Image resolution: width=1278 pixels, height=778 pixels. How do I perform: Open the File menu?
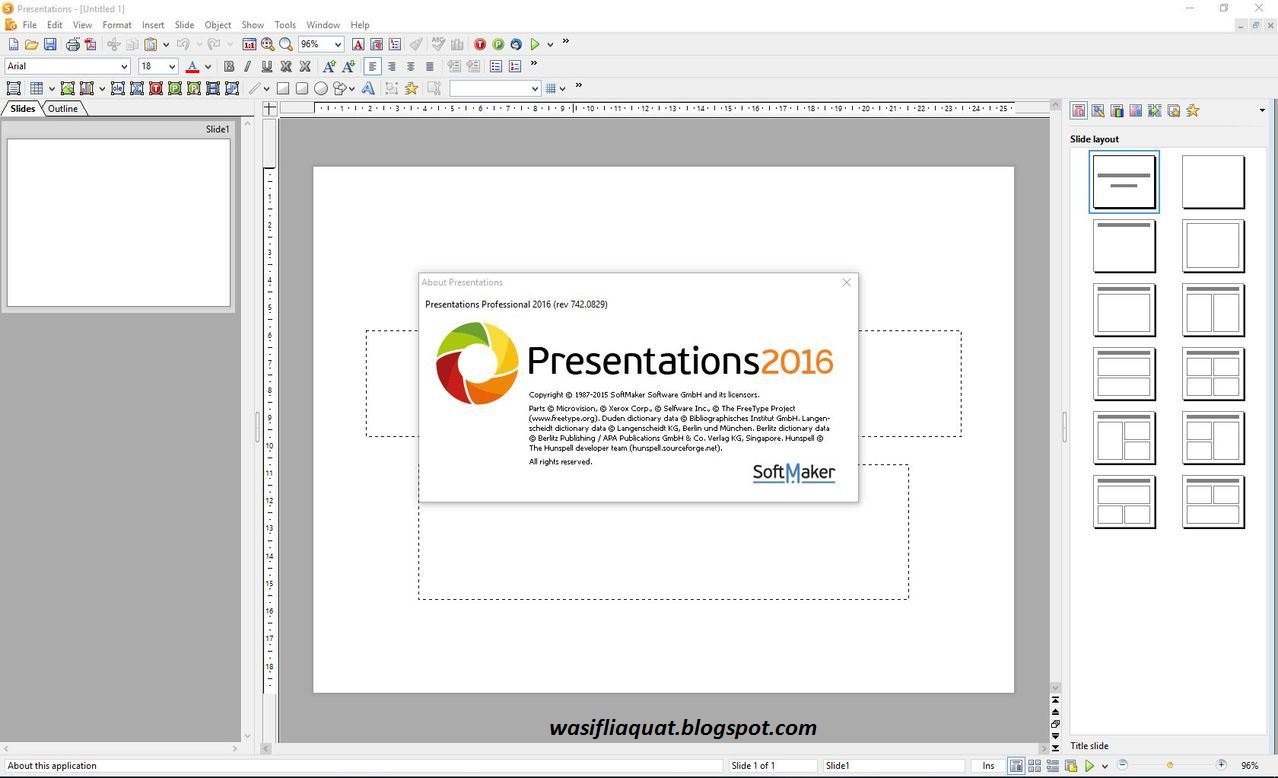(x=29, y=25)
